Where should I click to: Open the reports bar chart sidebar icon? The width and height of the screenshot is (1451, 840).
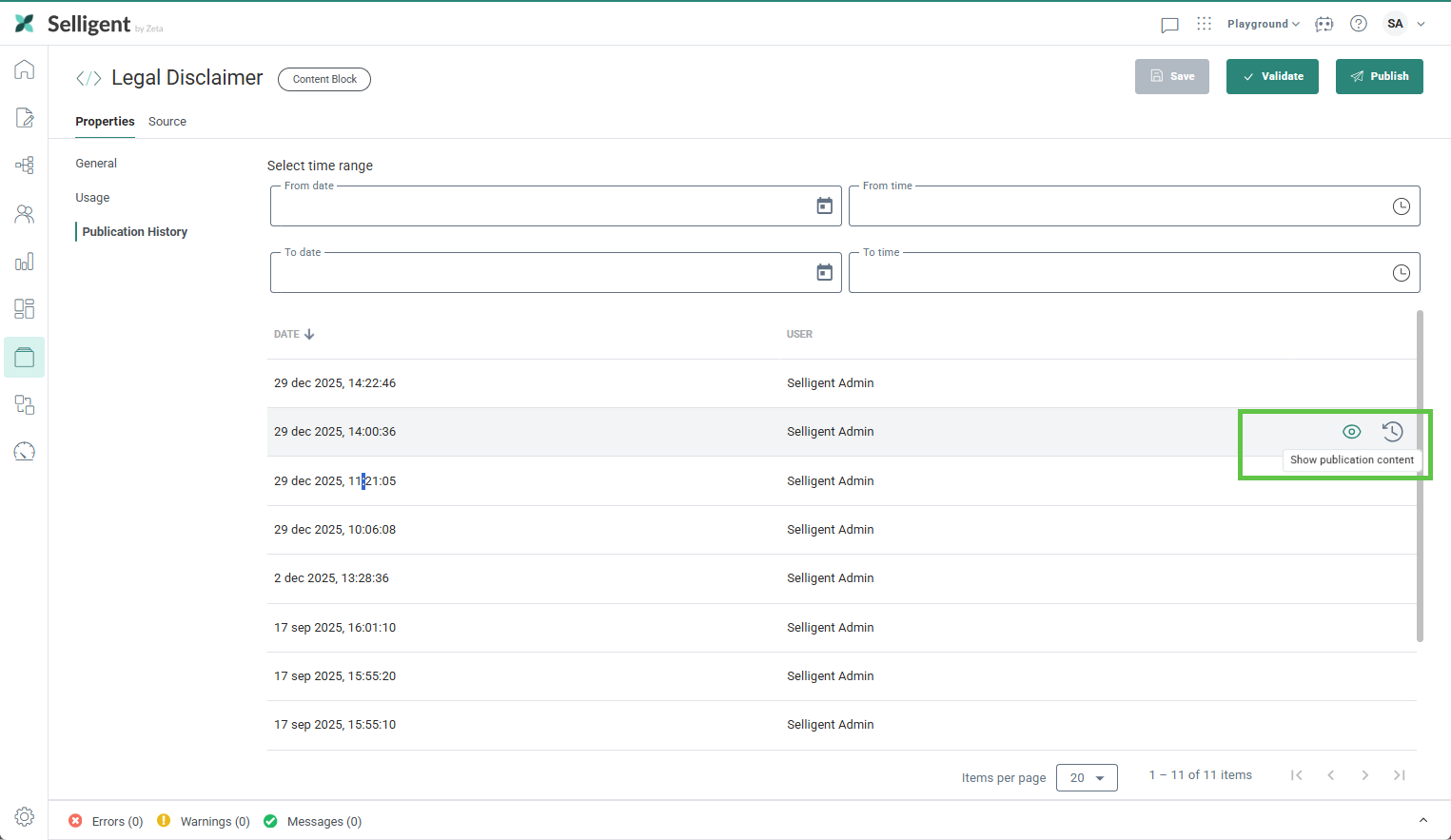point(25,262)
